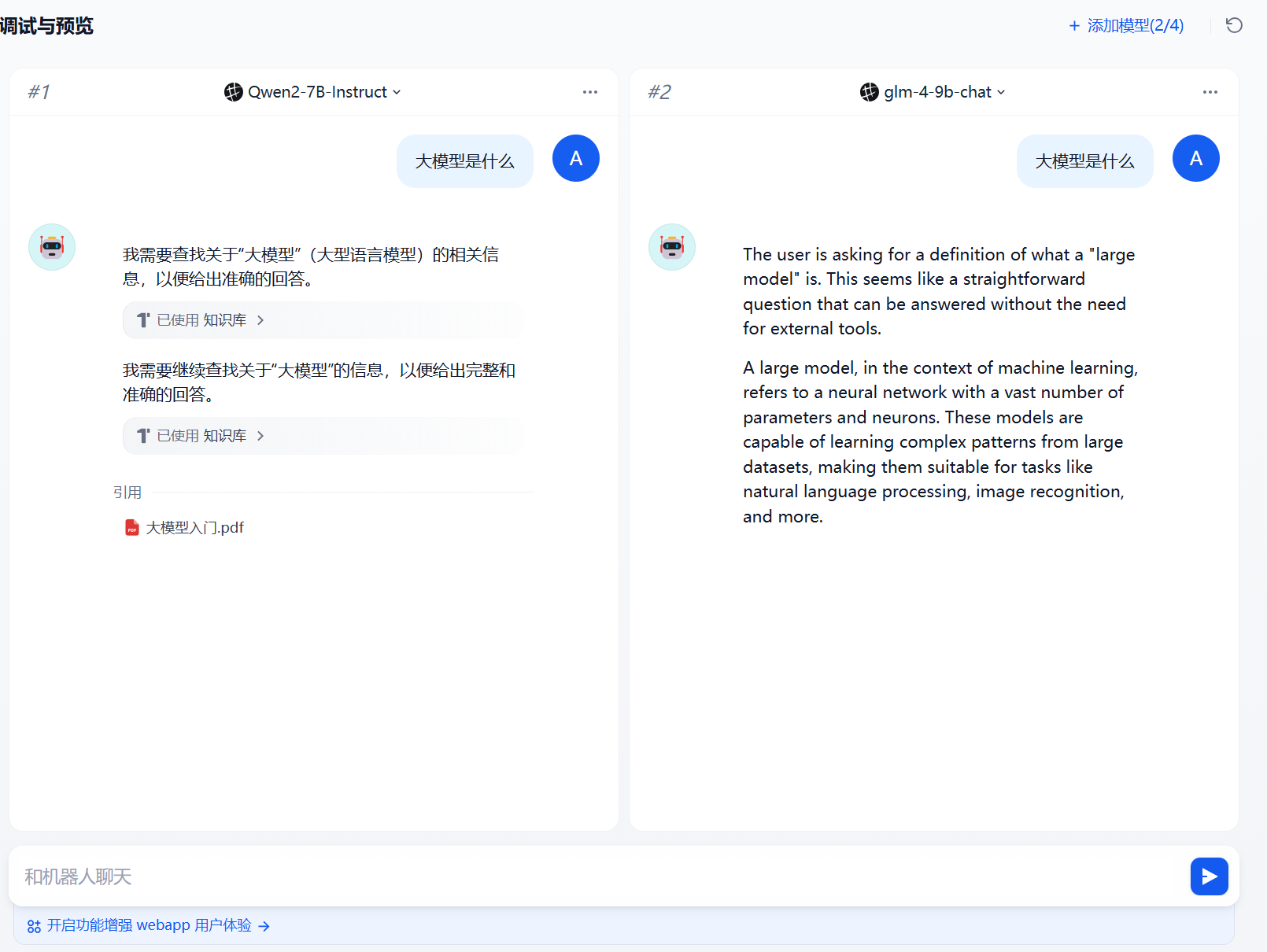Open the more options menu for panel #2
1267x952 pixels.
[1210, 92]
